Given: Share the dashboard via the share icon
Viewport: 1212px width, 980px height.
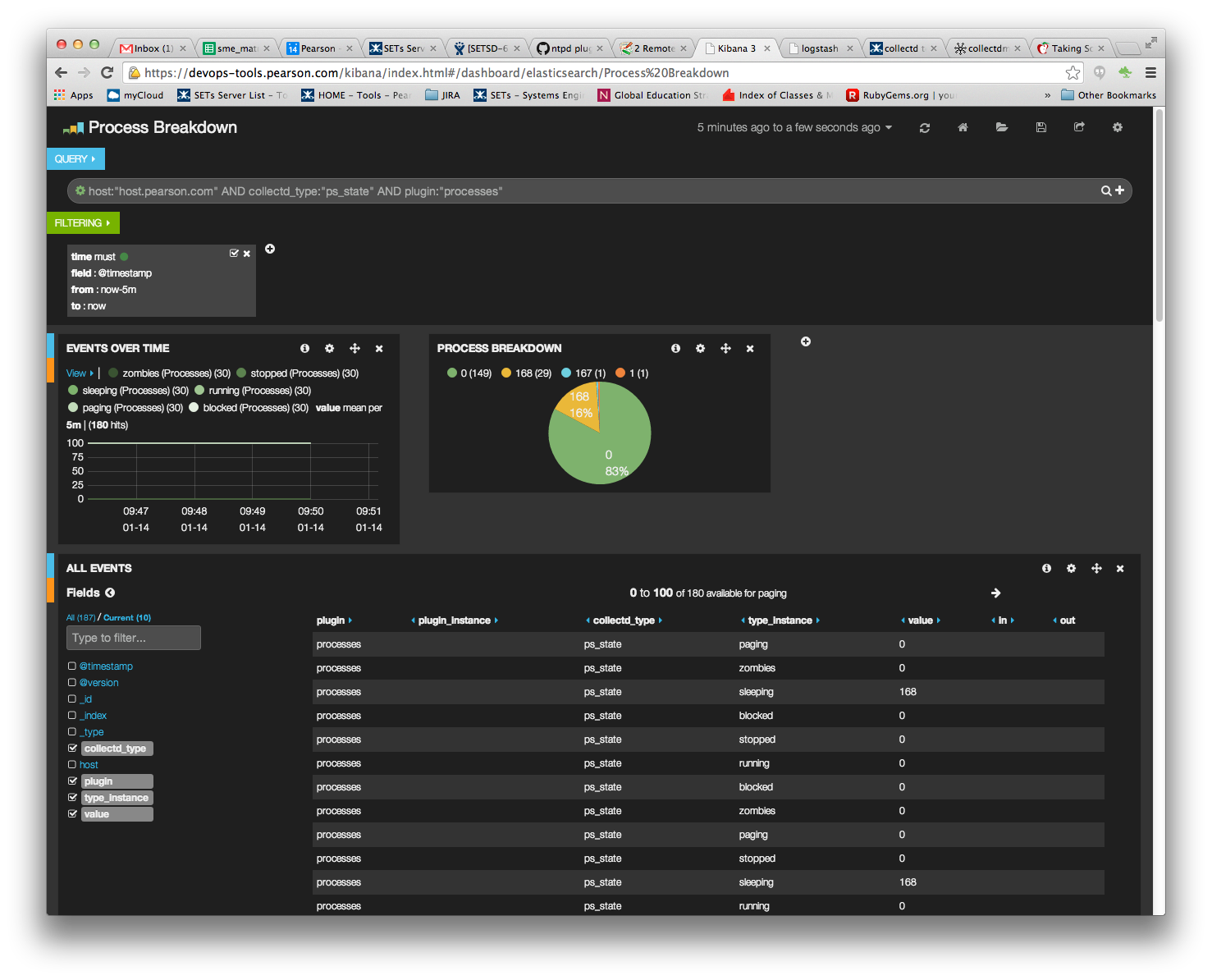Looking at the screenshot, I should (x=1079, y=127).
